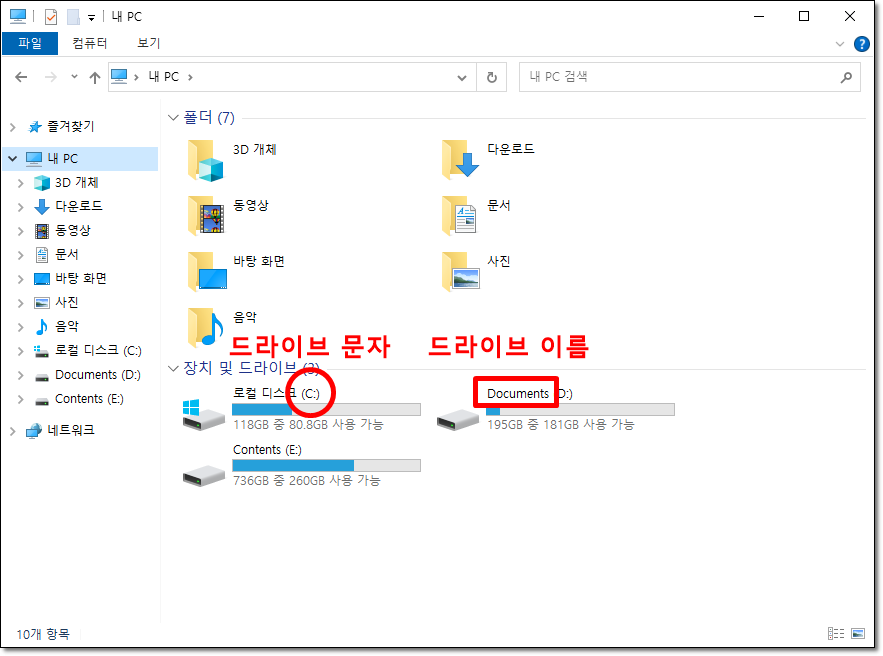Viewport: 883px width, 656px height.
Task: Open the quick access toolbar customize dropdown
Action: pos(91,18)
